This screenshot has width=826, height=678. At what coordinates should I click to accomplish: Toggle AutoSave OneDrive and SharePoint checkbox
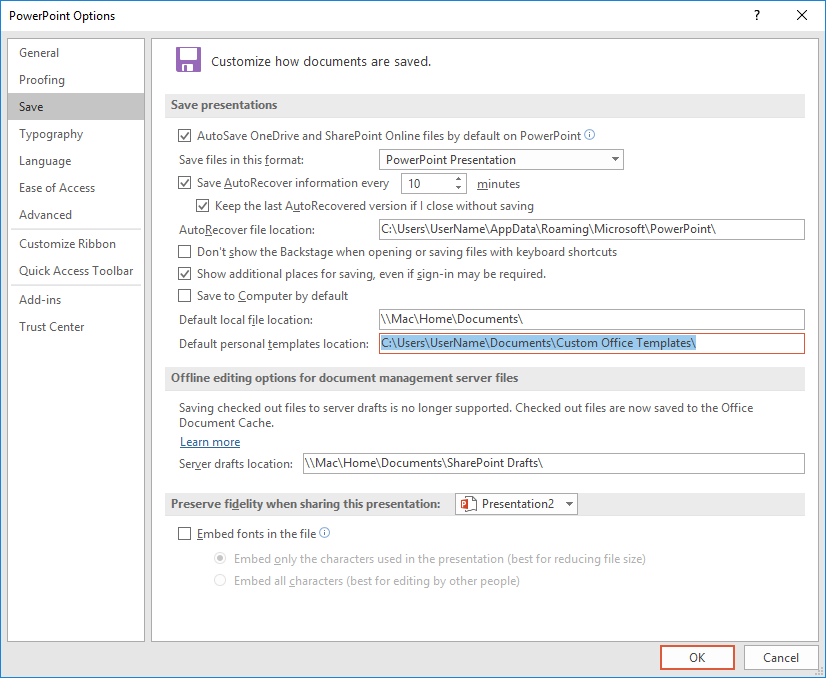[x=184, y=136]
